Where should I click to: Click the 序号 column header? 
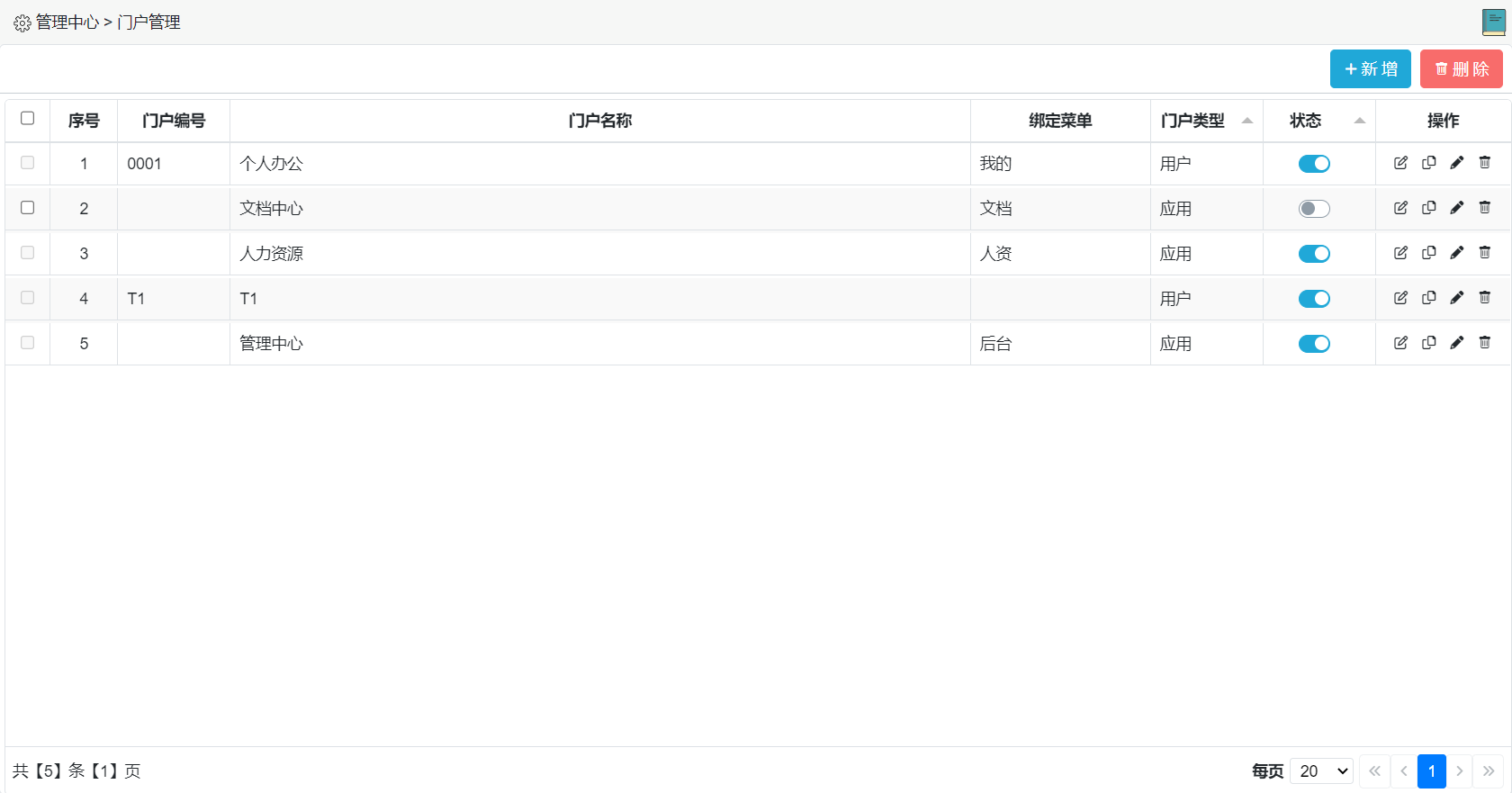pos(84,121)
